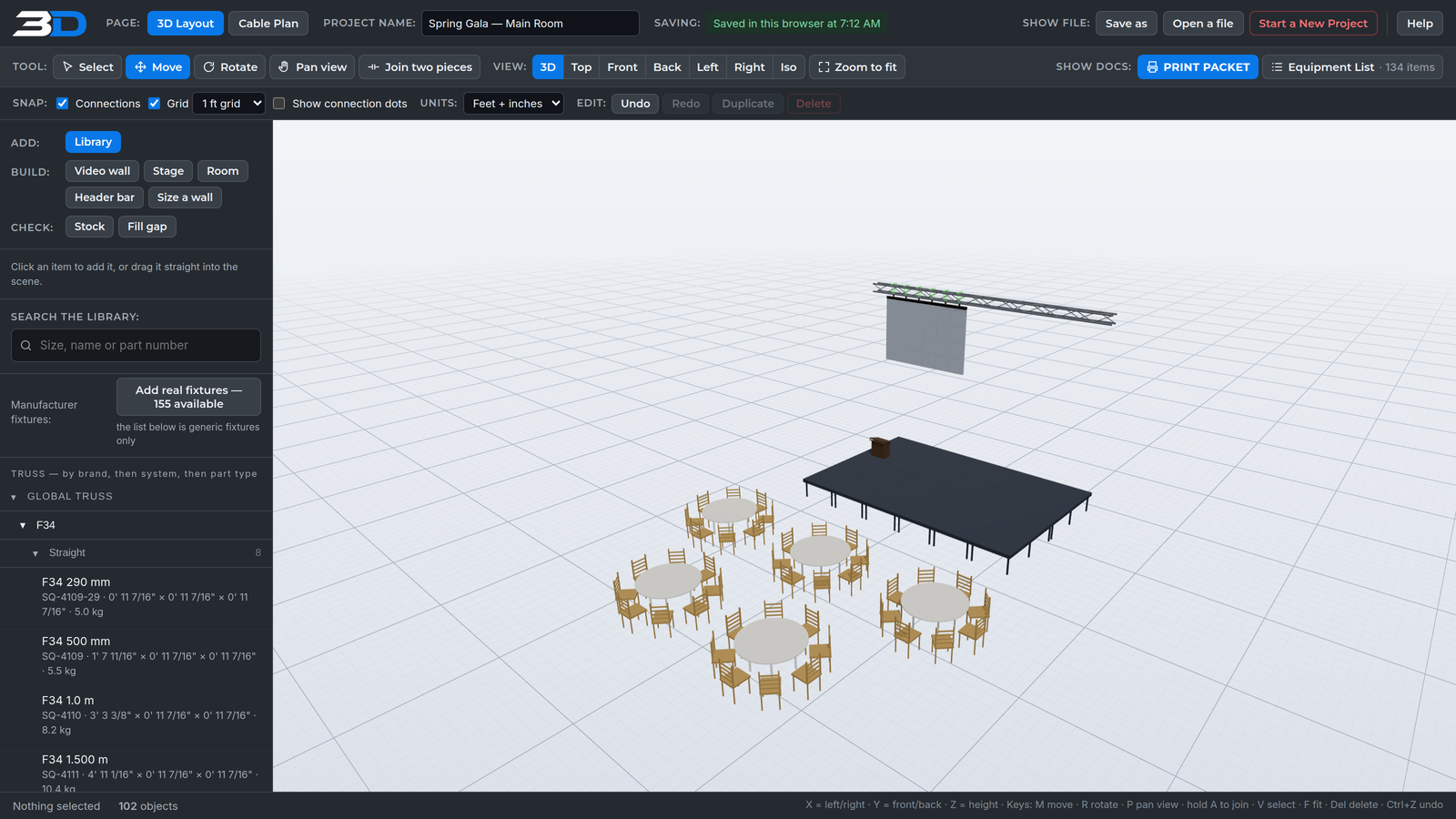Select the F34 500 mm truss item
The width and height of the screenshot is (1456, 819).
(136, 656)
